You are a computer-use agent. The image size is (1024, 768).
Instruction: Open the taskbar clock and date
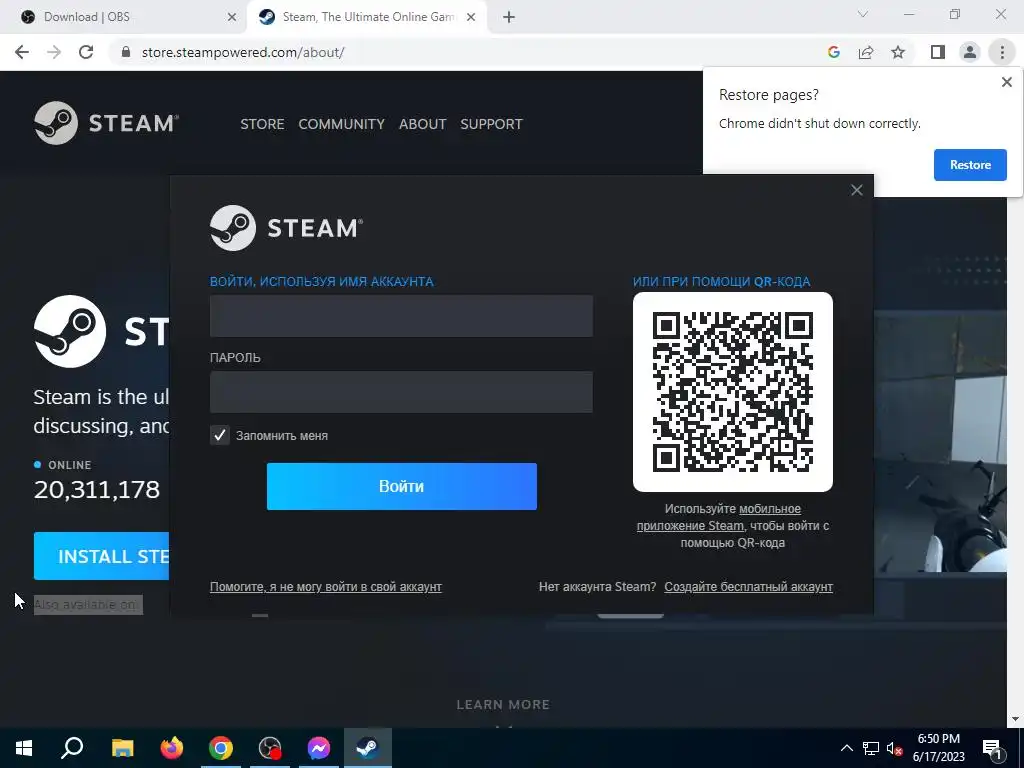coord(938,748)
